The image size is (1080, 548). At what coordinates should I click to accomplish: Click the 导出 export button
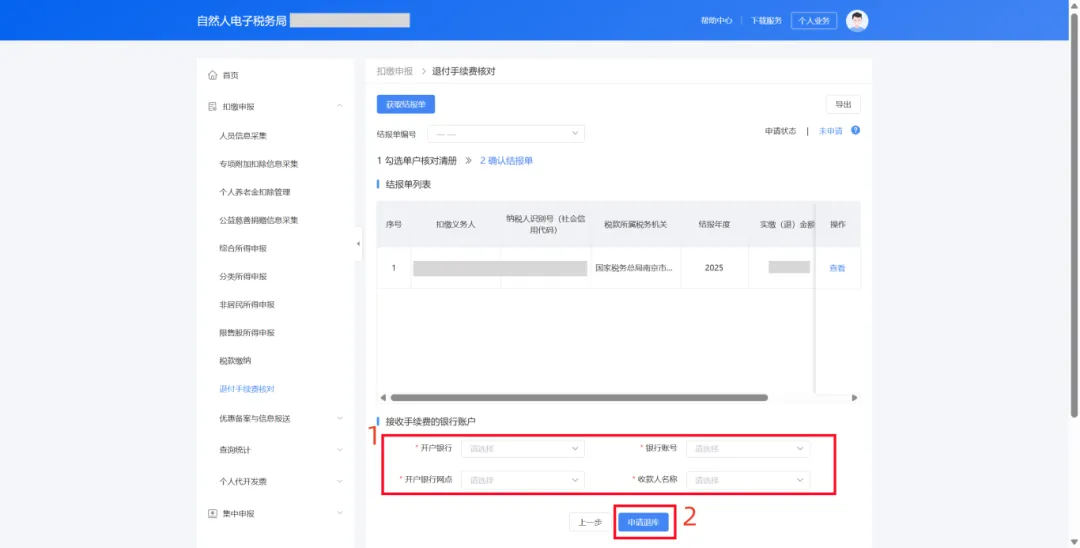pos(842,104)
